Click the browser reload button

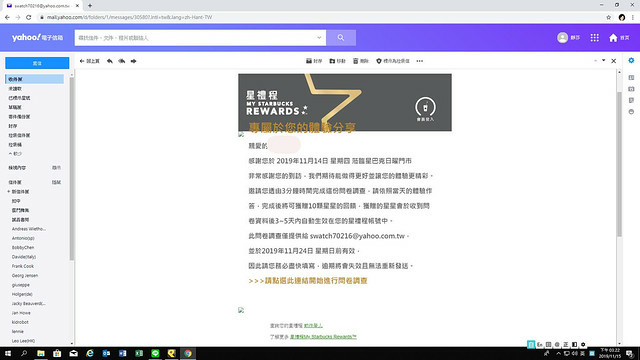pos(29,17)
